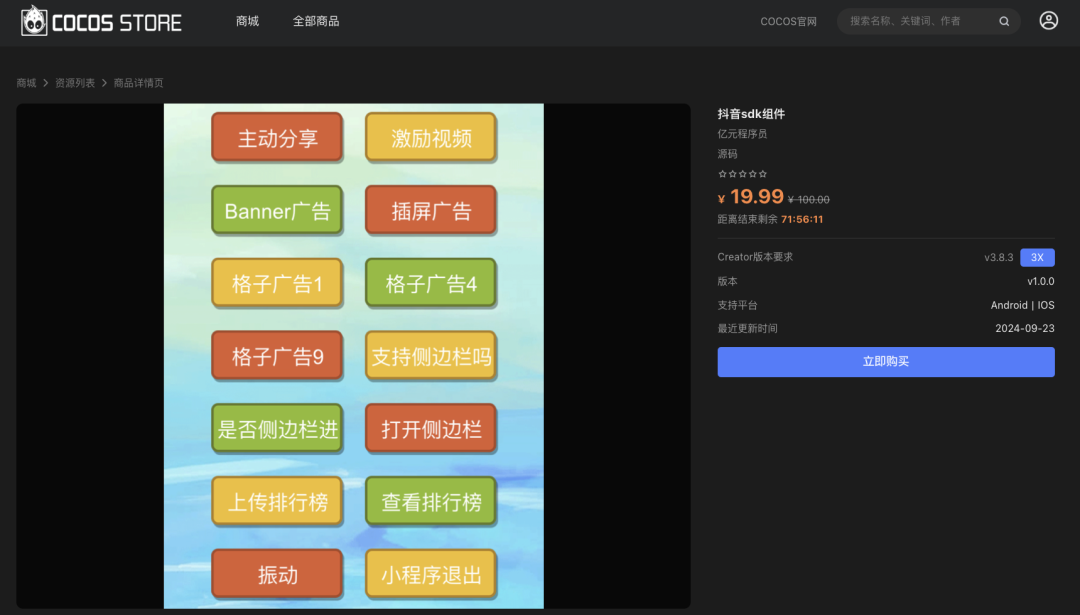Click the v3.8.3 version value

click(x=999, y=258)
